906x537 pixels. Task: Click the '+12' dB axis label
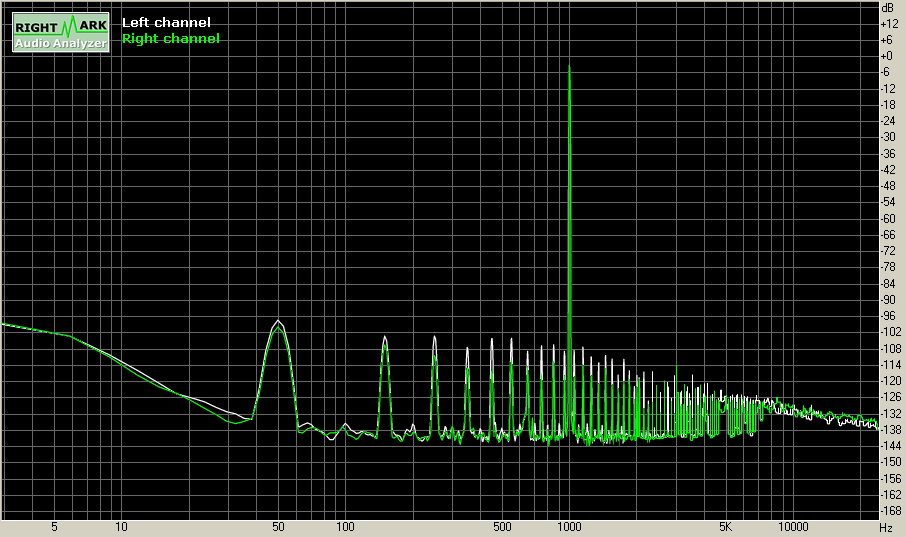(x=889, y=24)
